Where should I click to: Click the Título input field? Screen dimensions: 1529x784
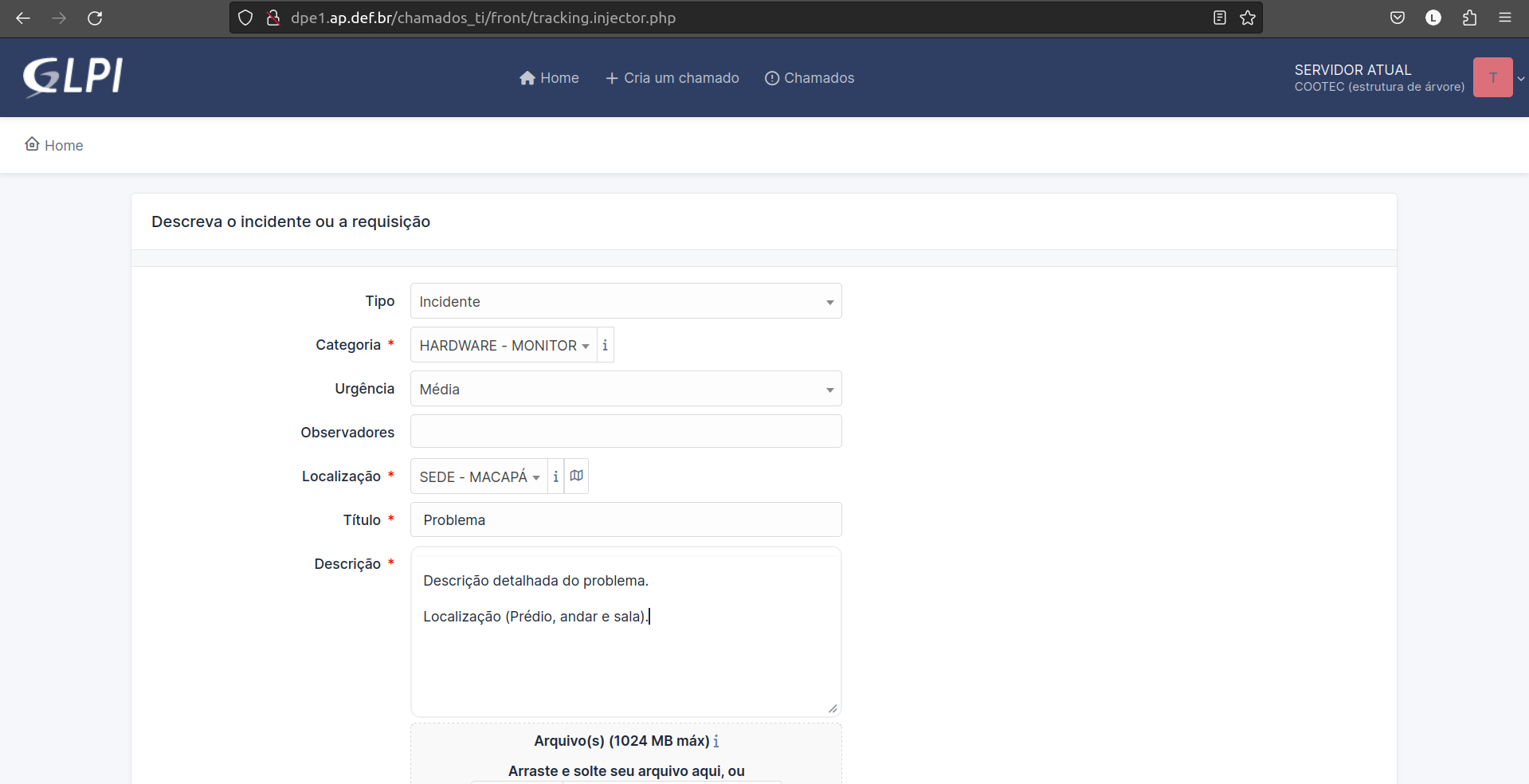click(625, 519)
